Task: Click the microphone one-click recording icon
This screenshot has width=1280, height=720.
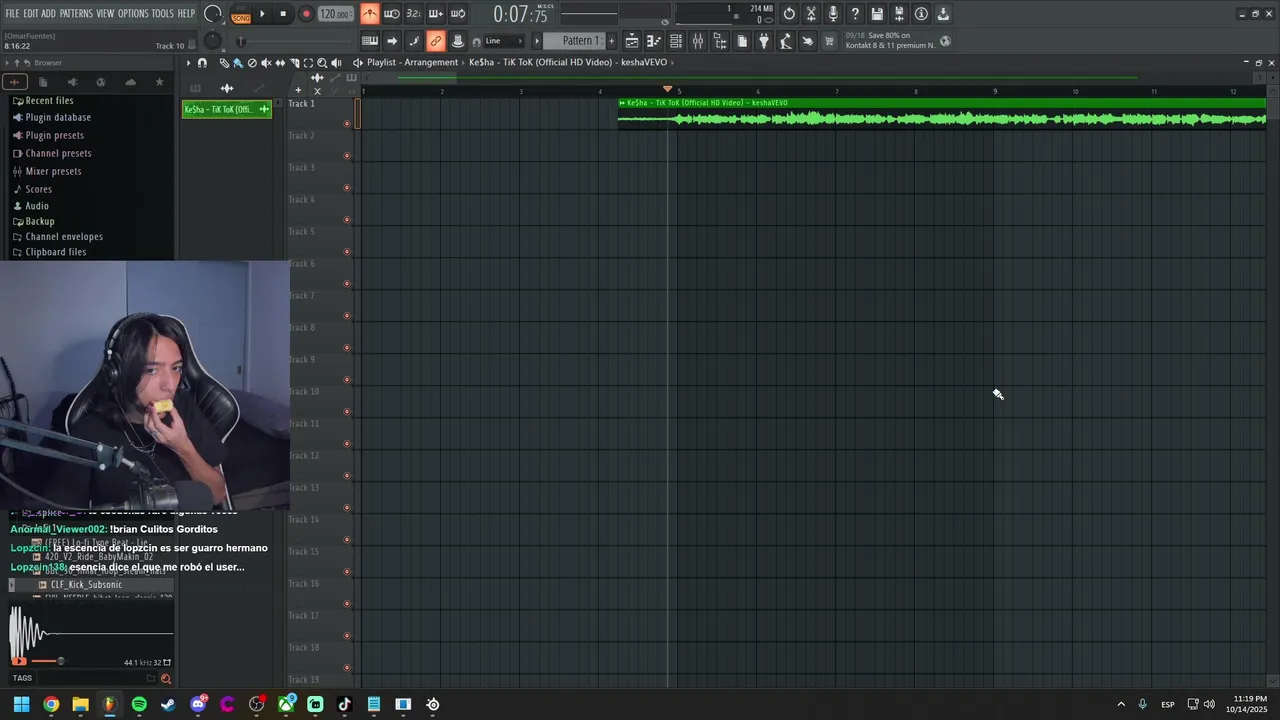Action: pos(833,14)
